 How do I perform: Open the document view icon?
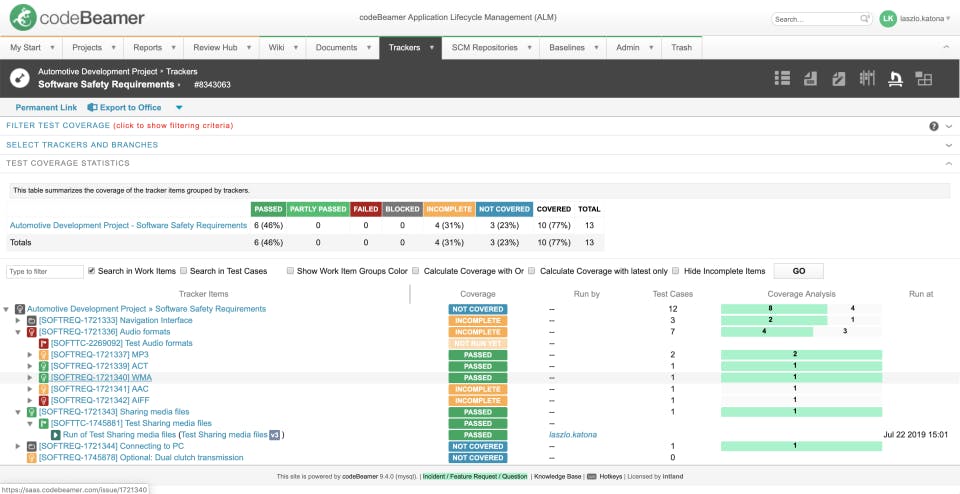coord(811,78)
